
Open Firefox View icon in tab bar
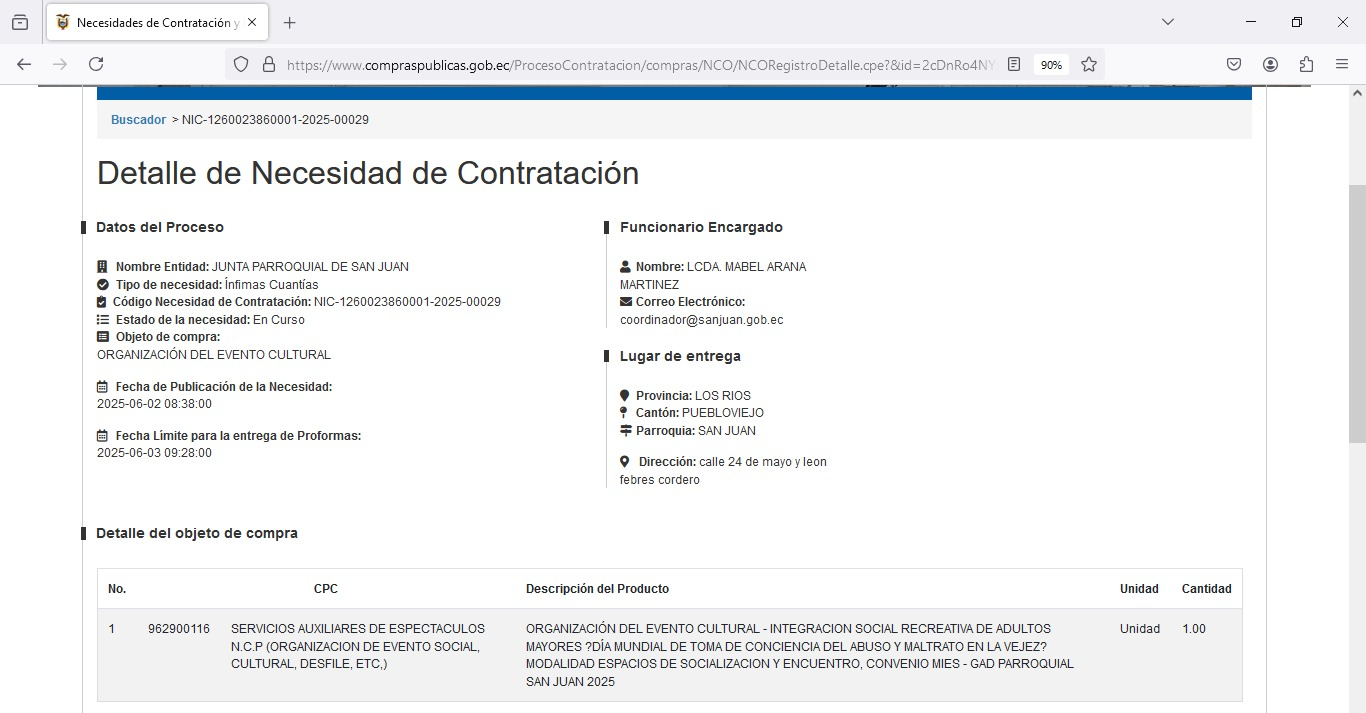(x=20, y=22)
